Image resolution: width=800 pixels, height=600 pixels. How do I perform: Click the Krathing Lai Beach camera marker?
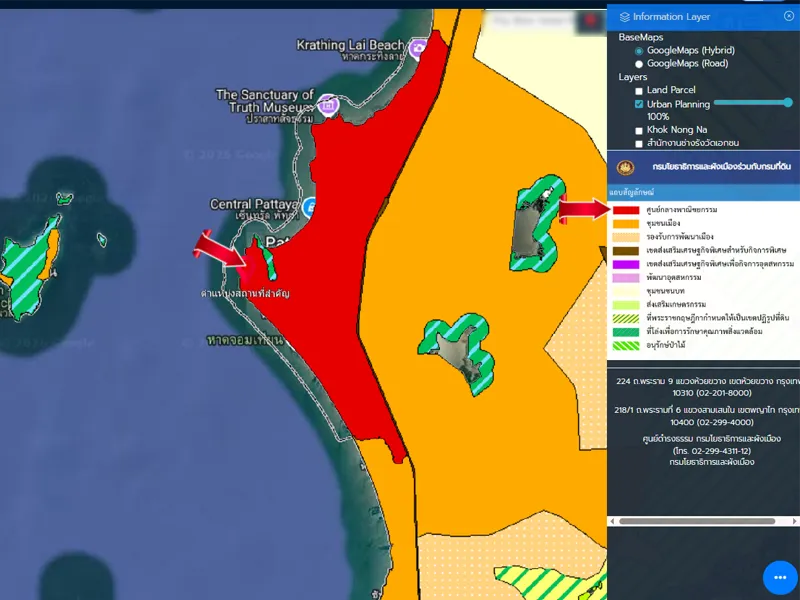click(418, 47)
